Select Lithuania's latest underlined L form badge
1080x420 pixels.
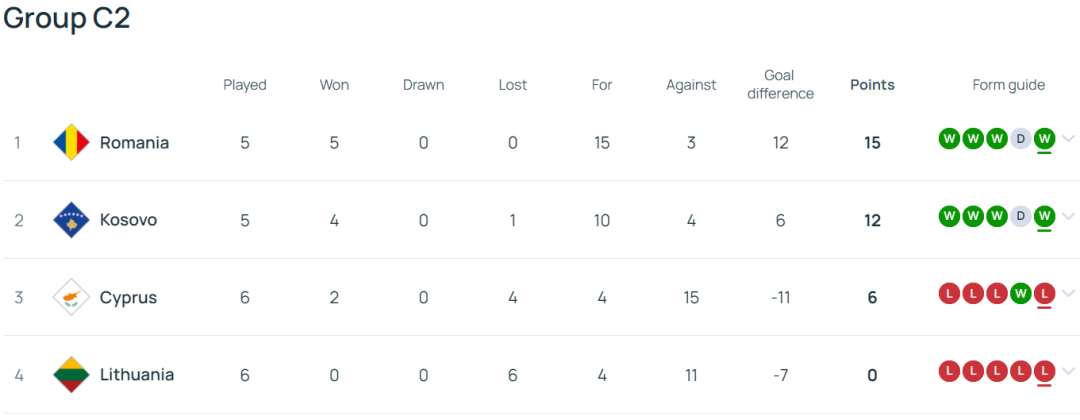click(1045, 372)
